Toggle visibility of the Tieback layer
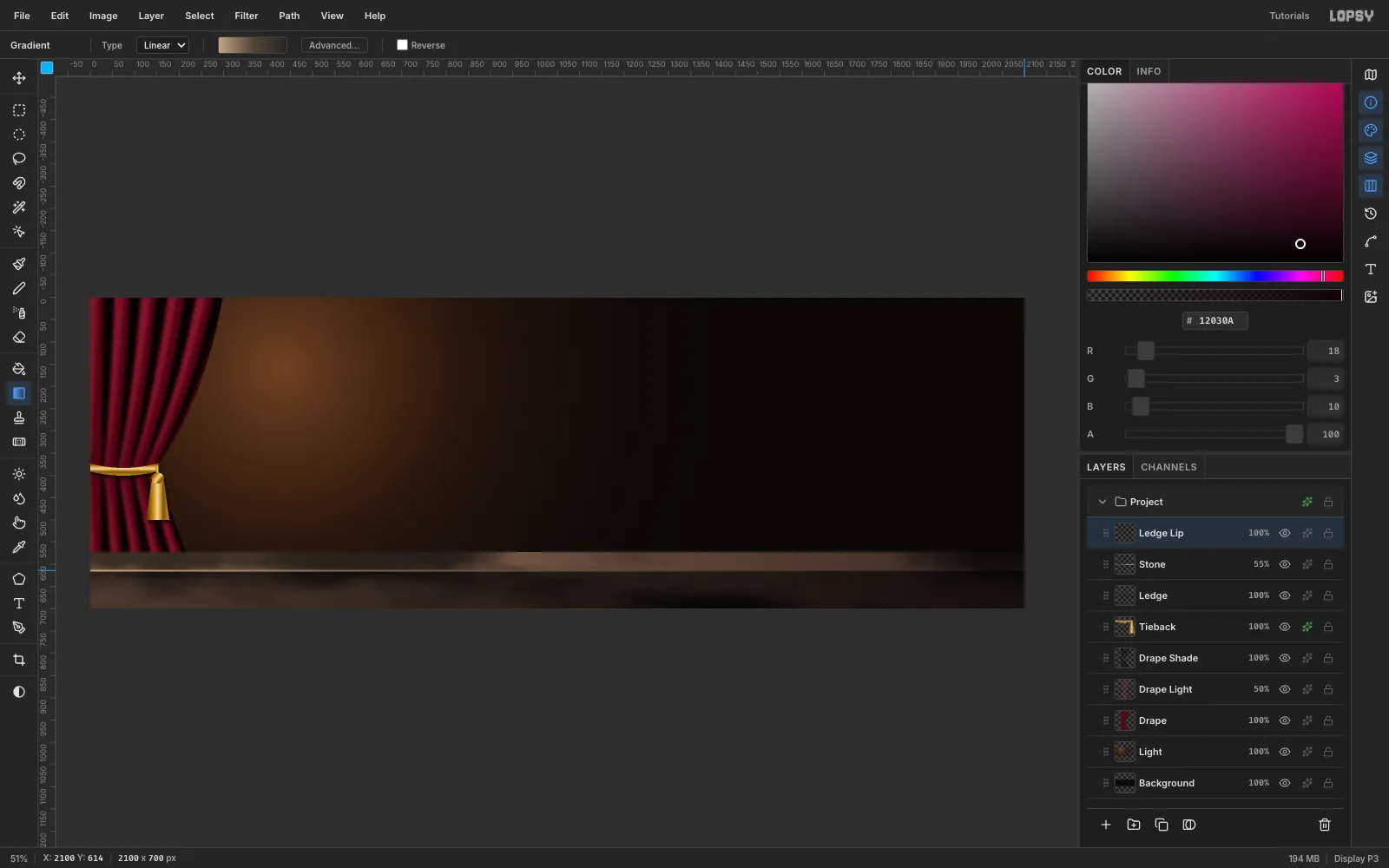 pos(1285,627)
